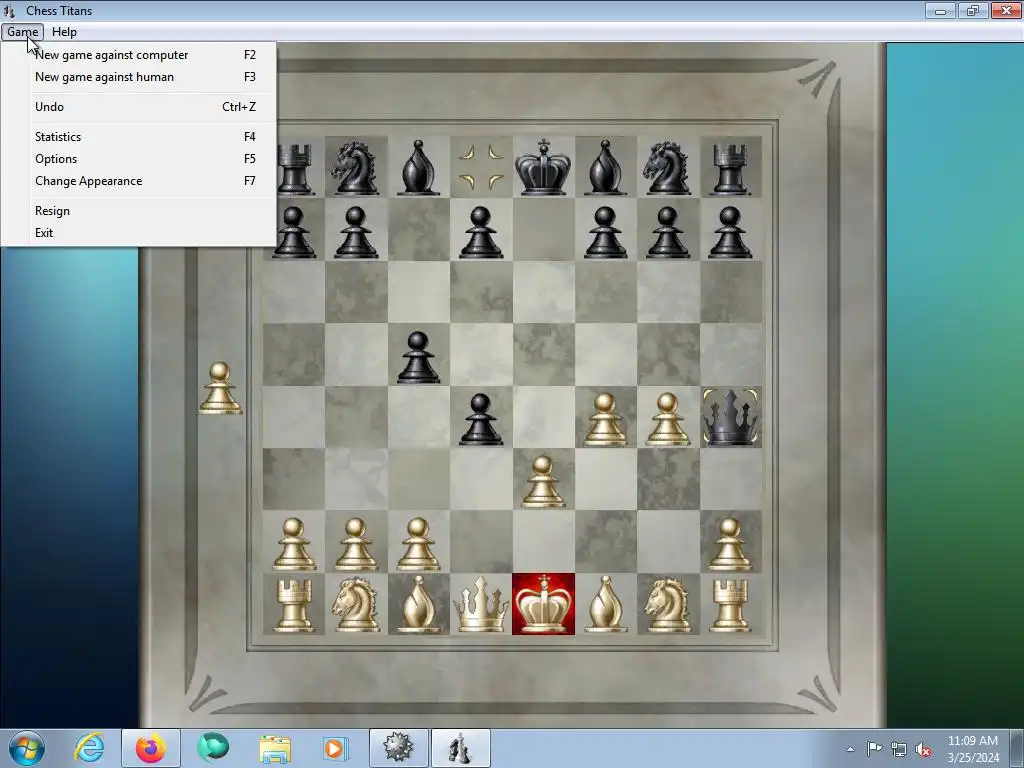Image resolution: width=1024 pixels, height=768 pixels.
Task: Select the black pawn on f7
Action: coord(605,232)
